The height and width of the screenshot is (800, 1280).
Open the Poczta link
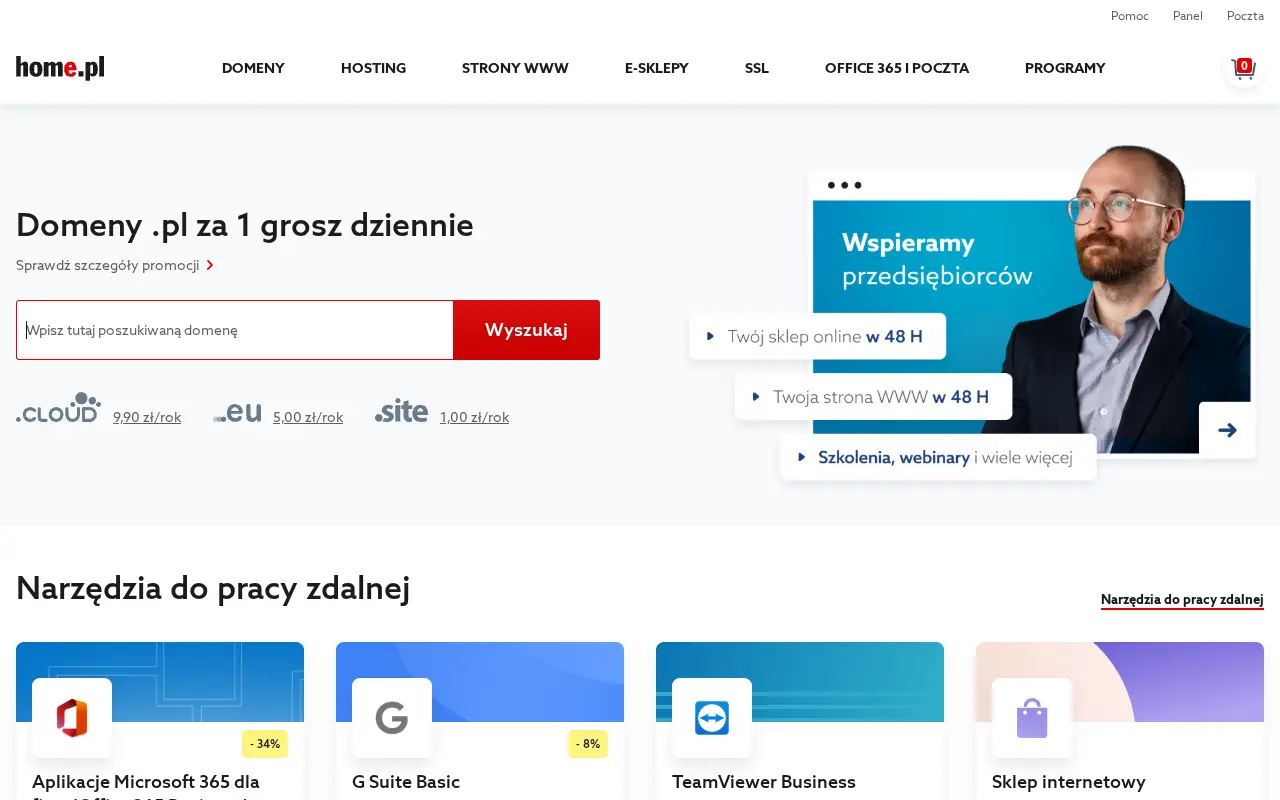(x=1246, y=16)
